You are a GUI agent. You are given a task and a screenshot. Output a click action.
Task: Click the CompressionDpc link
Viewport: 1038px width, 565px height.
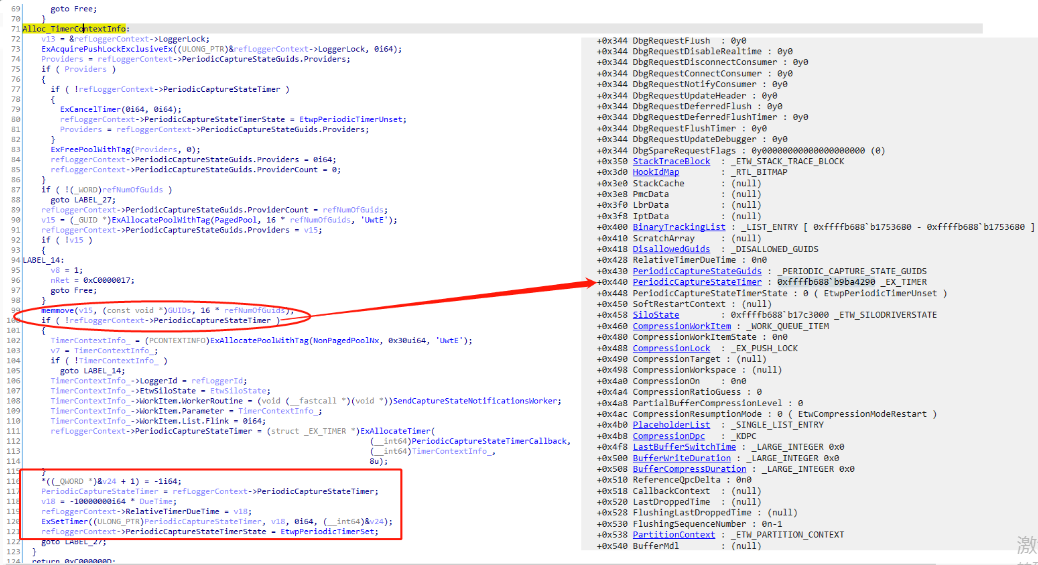(668, 437)
